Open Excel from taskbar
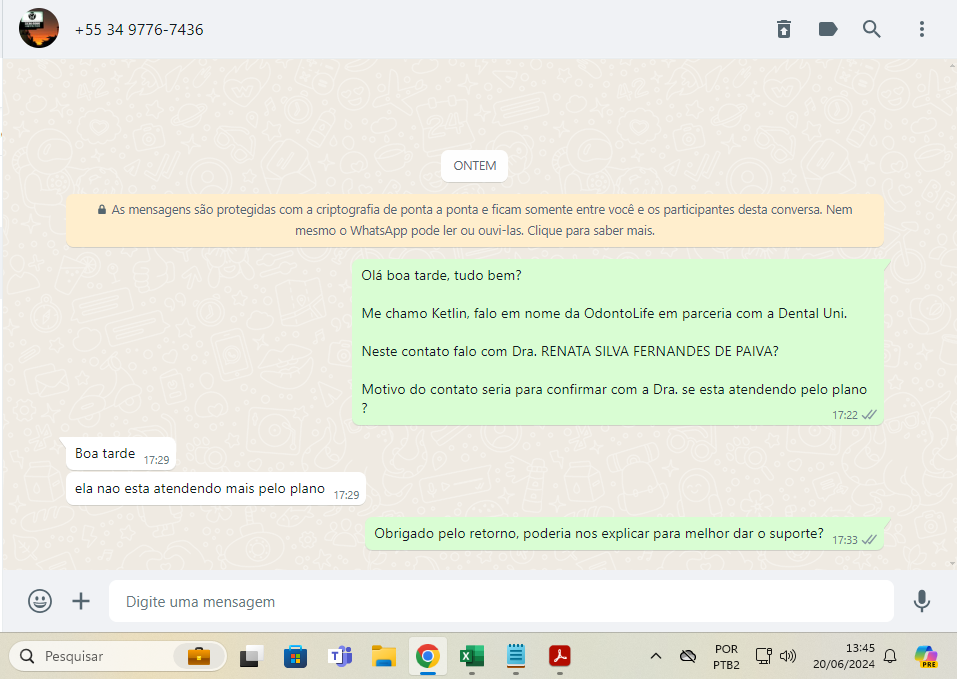 click(472, 656)
